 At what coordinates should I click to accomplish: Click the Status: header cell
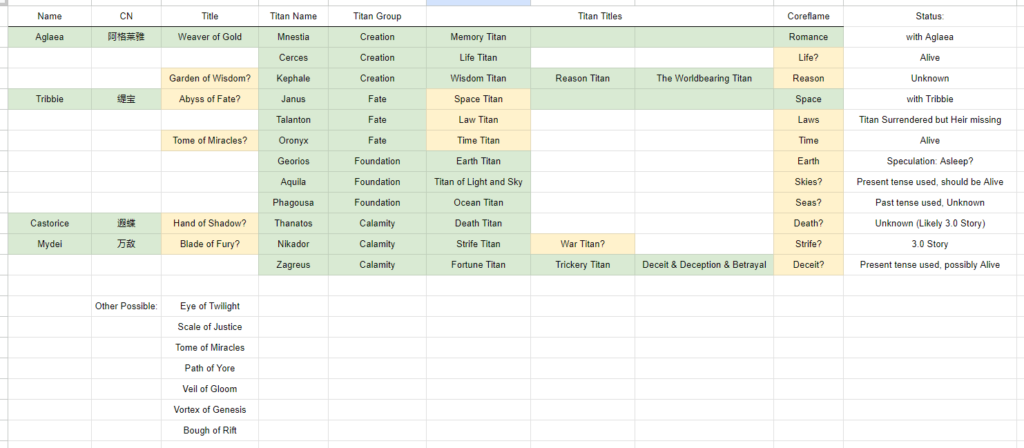[930, 16]
